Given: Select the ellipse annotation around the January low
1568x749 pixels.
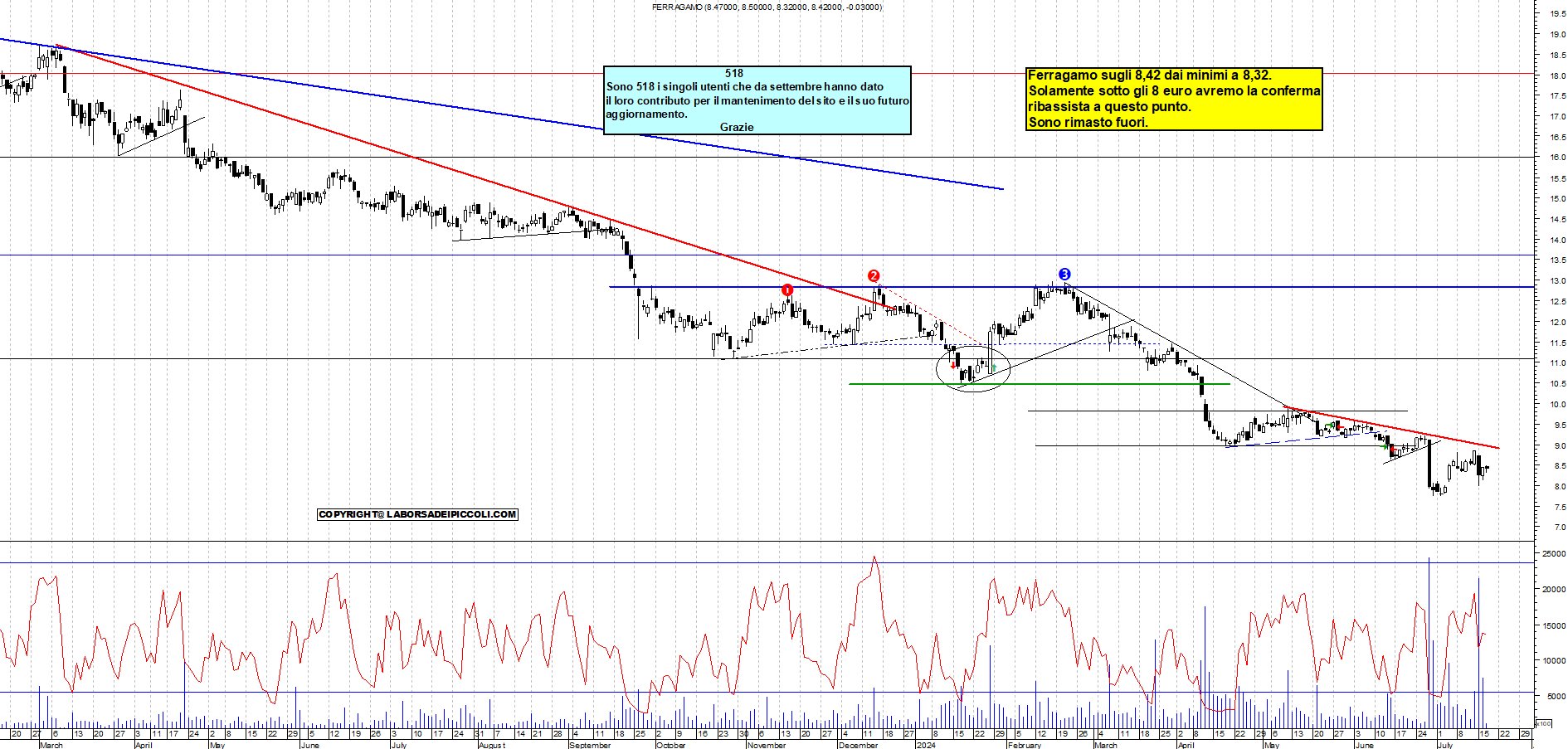Looking at the screenshot, I should [973, 368].
